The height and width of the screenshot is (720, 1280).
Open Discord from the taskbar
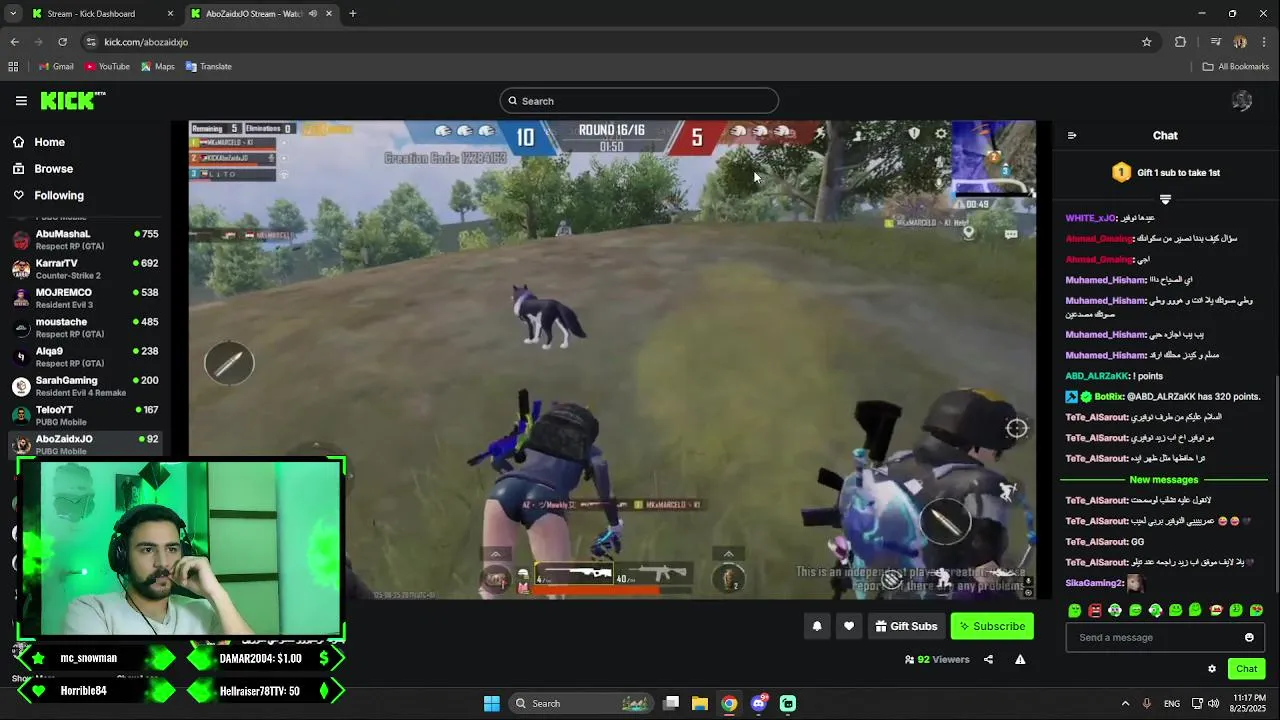tap(759, 703)
